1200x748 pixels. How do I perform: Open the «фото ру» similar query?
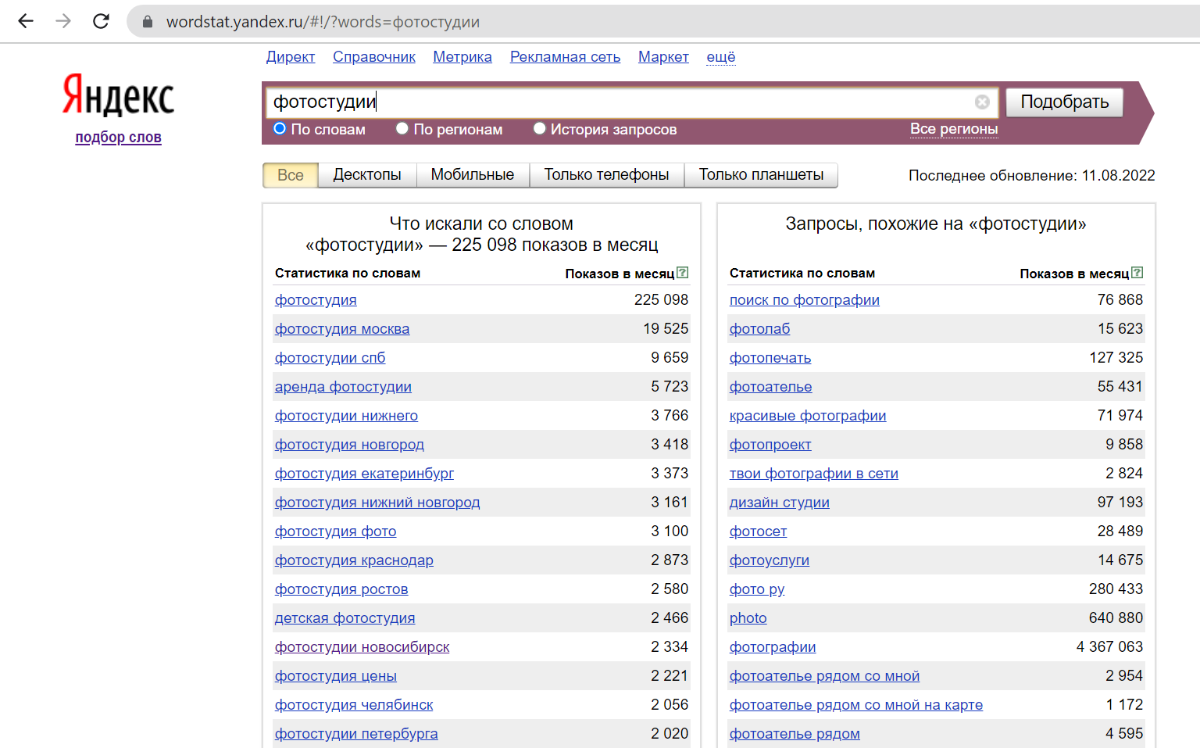tap(757, 589)
